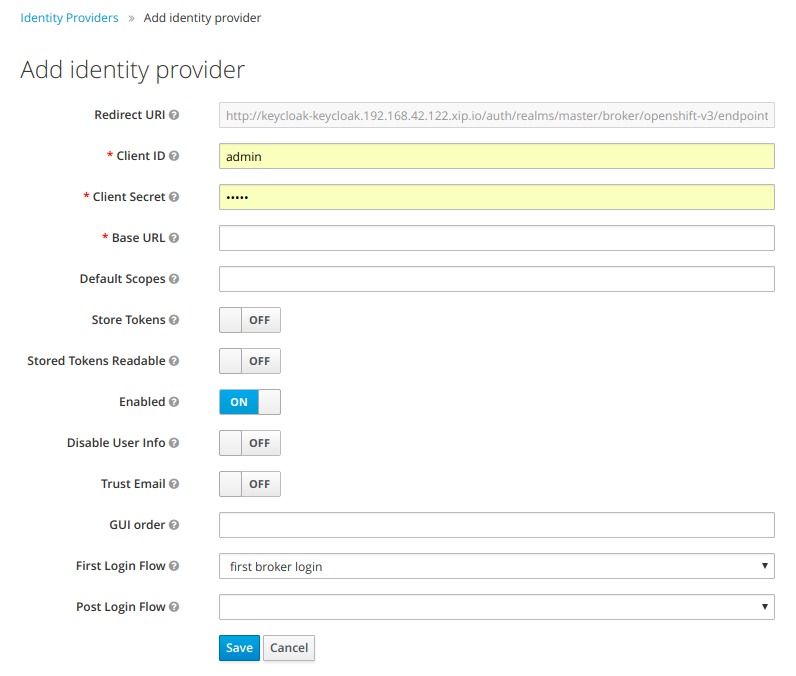Image resolution: width=796 pixels, height=676 pixels.
Task: Toggle Trust Email on
Action: pyautogui.click(x=250, y=484)
